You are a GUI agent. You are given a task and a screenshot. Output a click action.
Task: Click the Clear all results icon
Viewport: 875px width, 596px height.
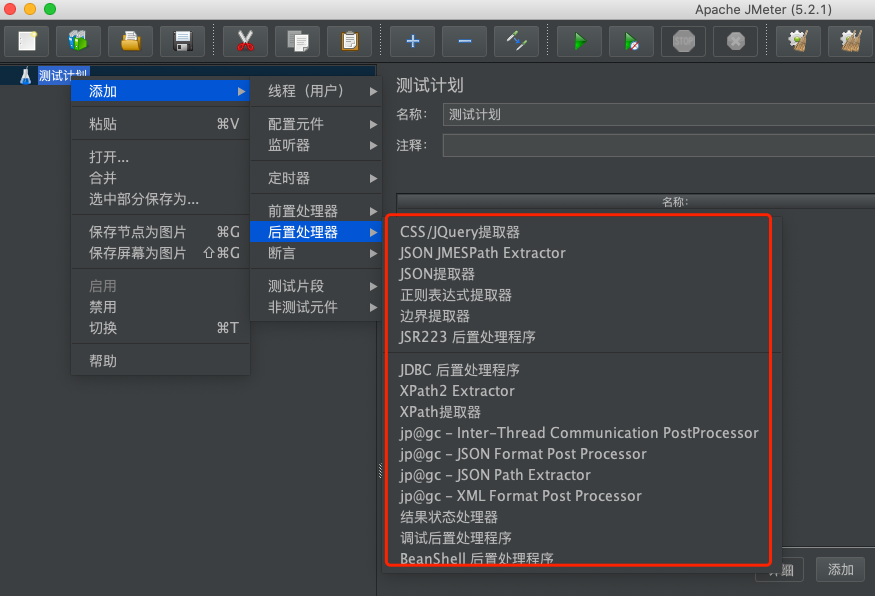point(850,41)
